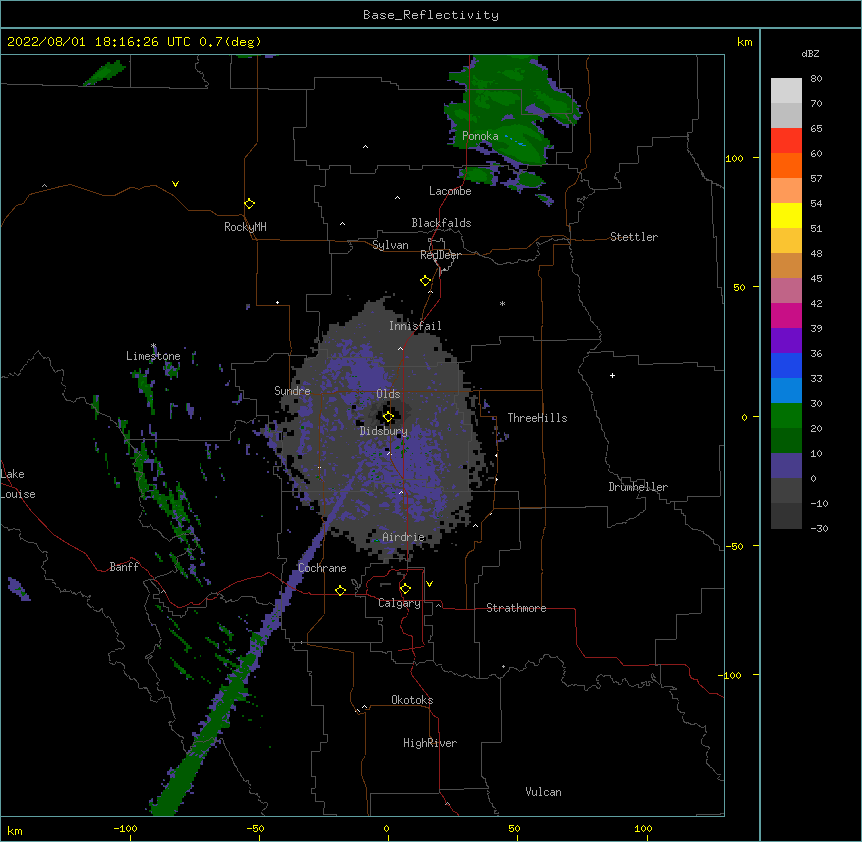Viewport: 862px width, 842px height.
Task: Click the Cochrane town label
Action: coord(322,568)
